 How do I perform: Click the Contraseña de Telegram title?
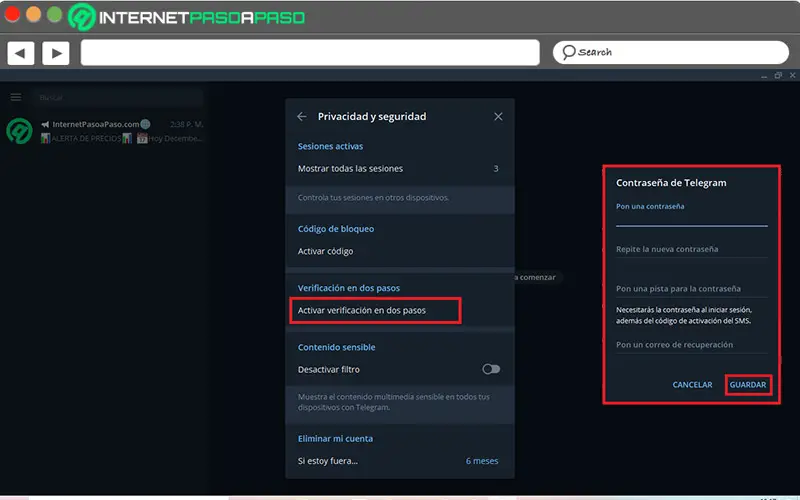pos(671,183)
